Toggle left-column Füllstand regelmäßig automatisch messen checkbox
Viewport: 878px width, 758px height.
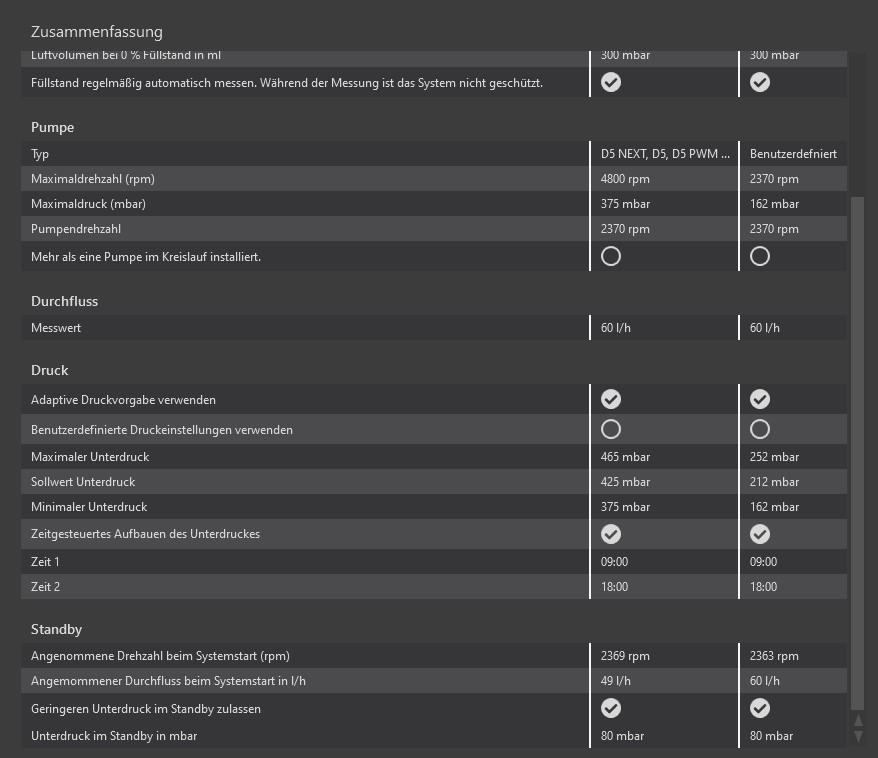(611, 82)
